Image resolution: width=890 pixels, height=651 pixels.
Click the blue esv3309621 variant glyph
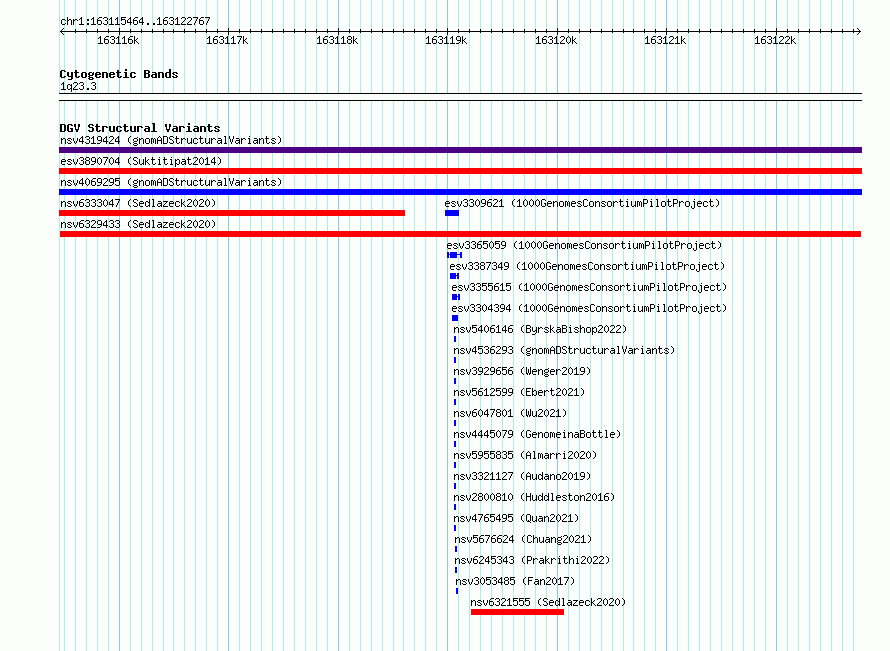pyautogui.click(x=452, y=213)
